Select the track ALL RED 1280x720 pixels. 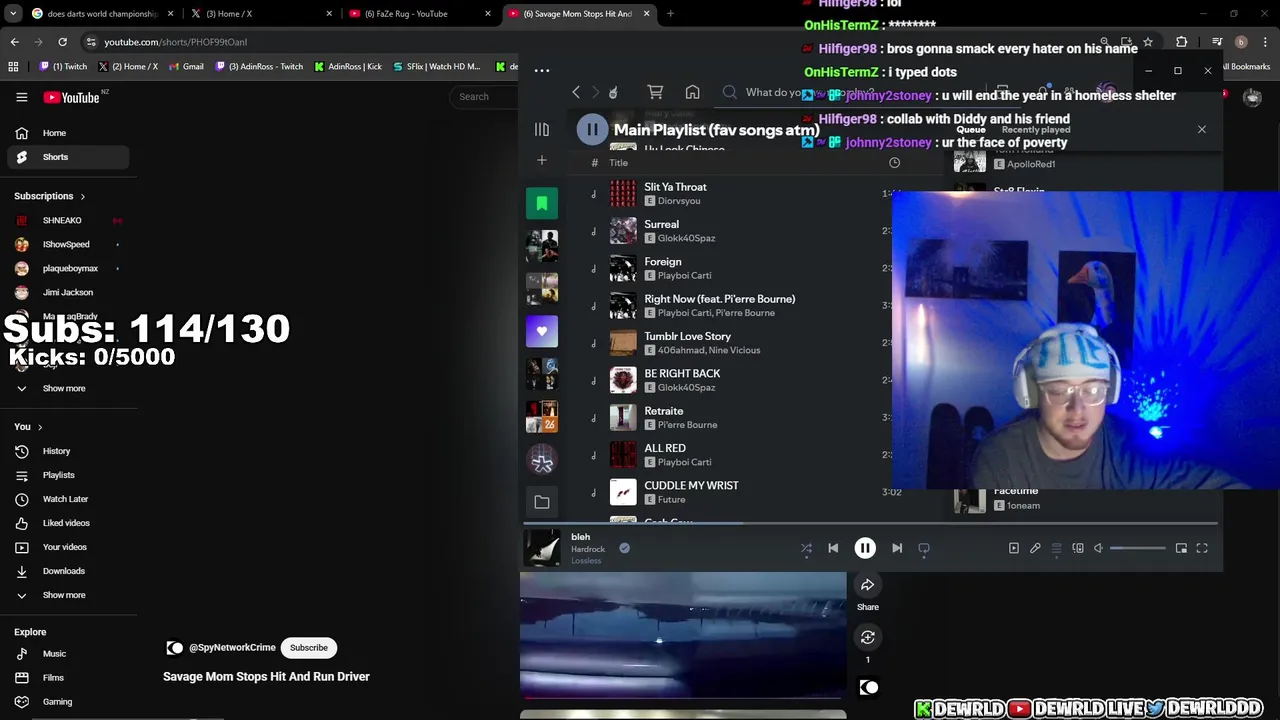click(x=665, y=448)
